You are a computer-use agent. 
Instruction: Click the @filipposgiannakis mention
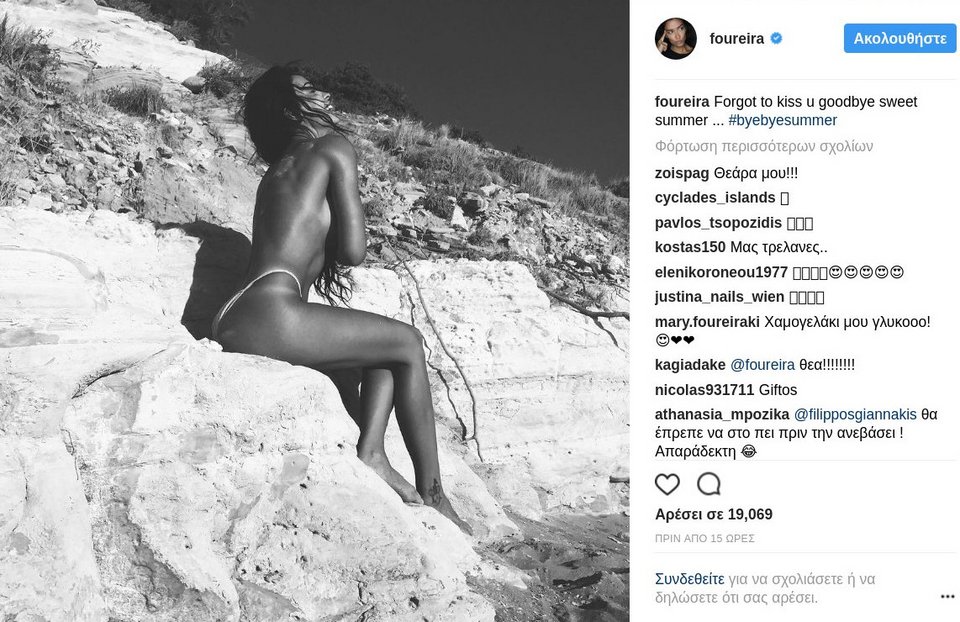coord(855,414)
